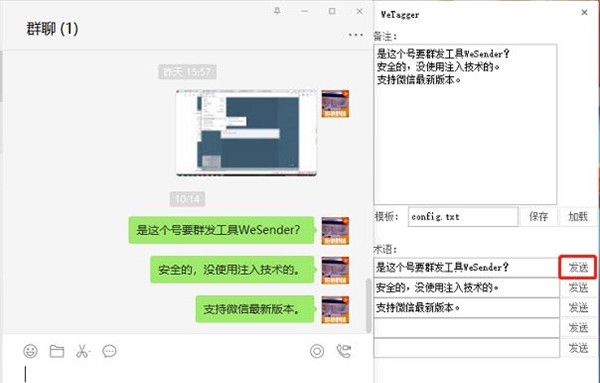
Task: Click 加载 button to load template
Action: click(x=578, y=217)
